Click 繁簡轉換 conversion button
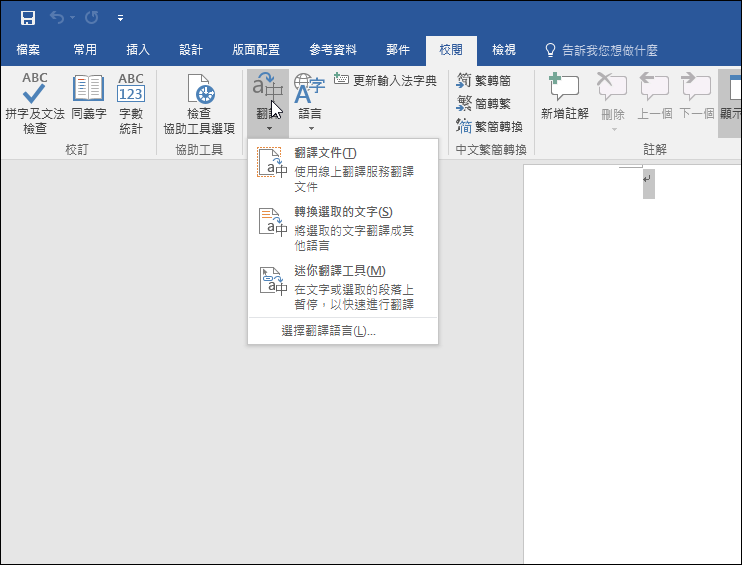Image resolution: width=742 pixels, height=565 pixels. pos(489,126)
